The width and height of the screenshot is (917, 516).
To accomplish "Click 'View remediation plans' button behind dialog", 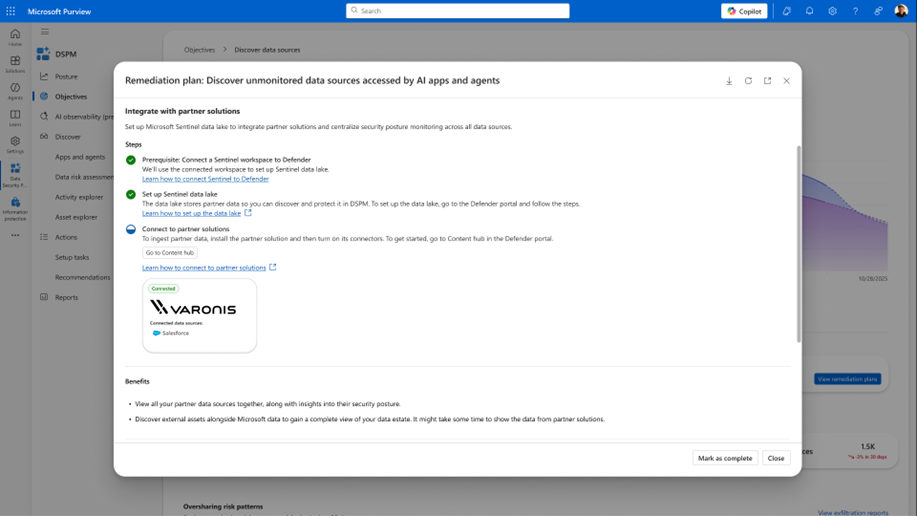I will (x=847, y=379).
